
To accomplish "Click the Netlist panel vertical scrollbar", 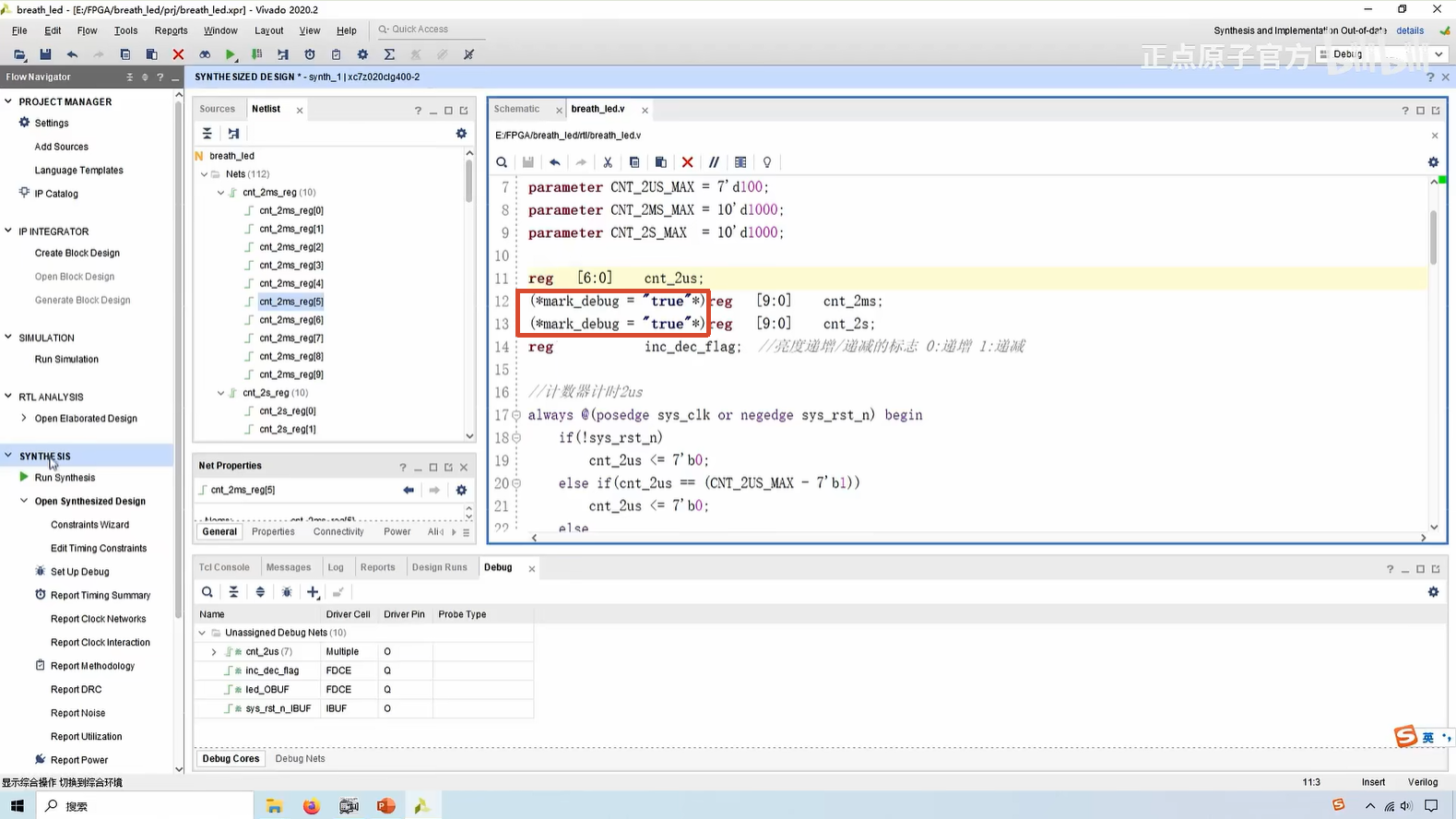I will click(x=469, y=181).
